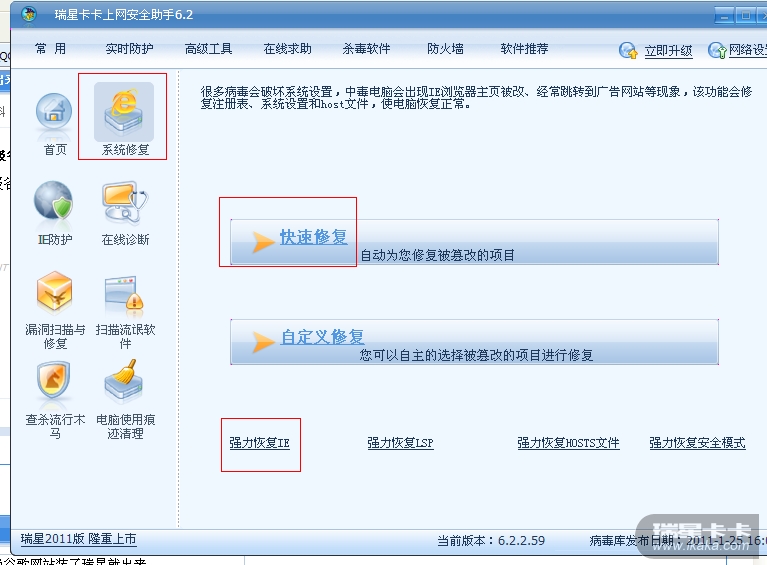Click the 自定义修复 bar description text
The height and width of the screenshot is (565, 767).
point(476,355)
